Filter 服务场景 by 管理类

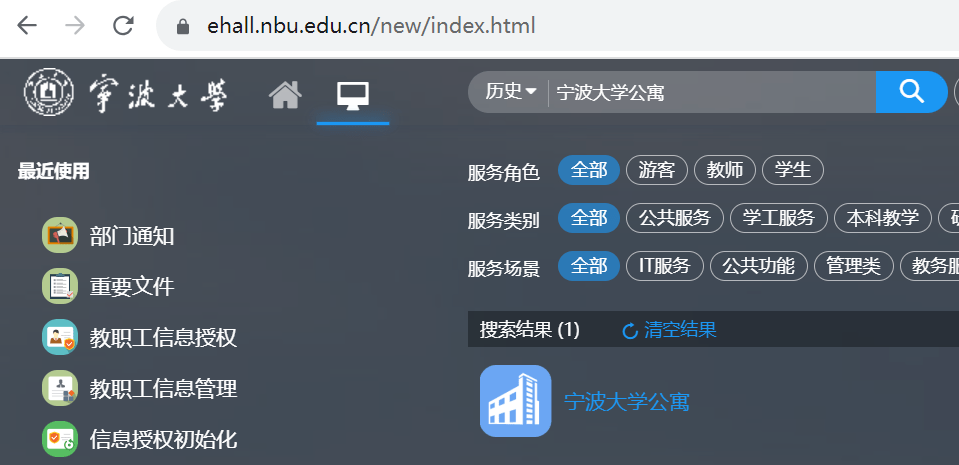click(853, 266)
